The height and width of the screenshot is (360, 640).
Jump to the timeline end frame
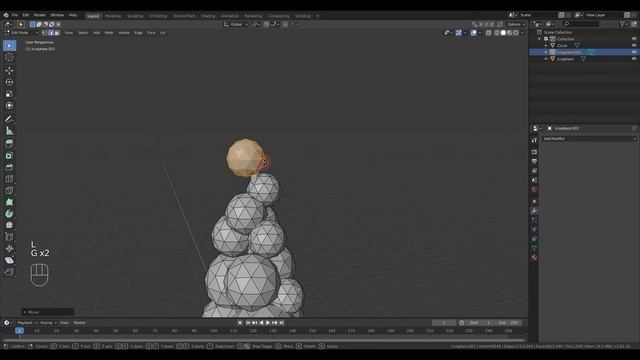282,323
